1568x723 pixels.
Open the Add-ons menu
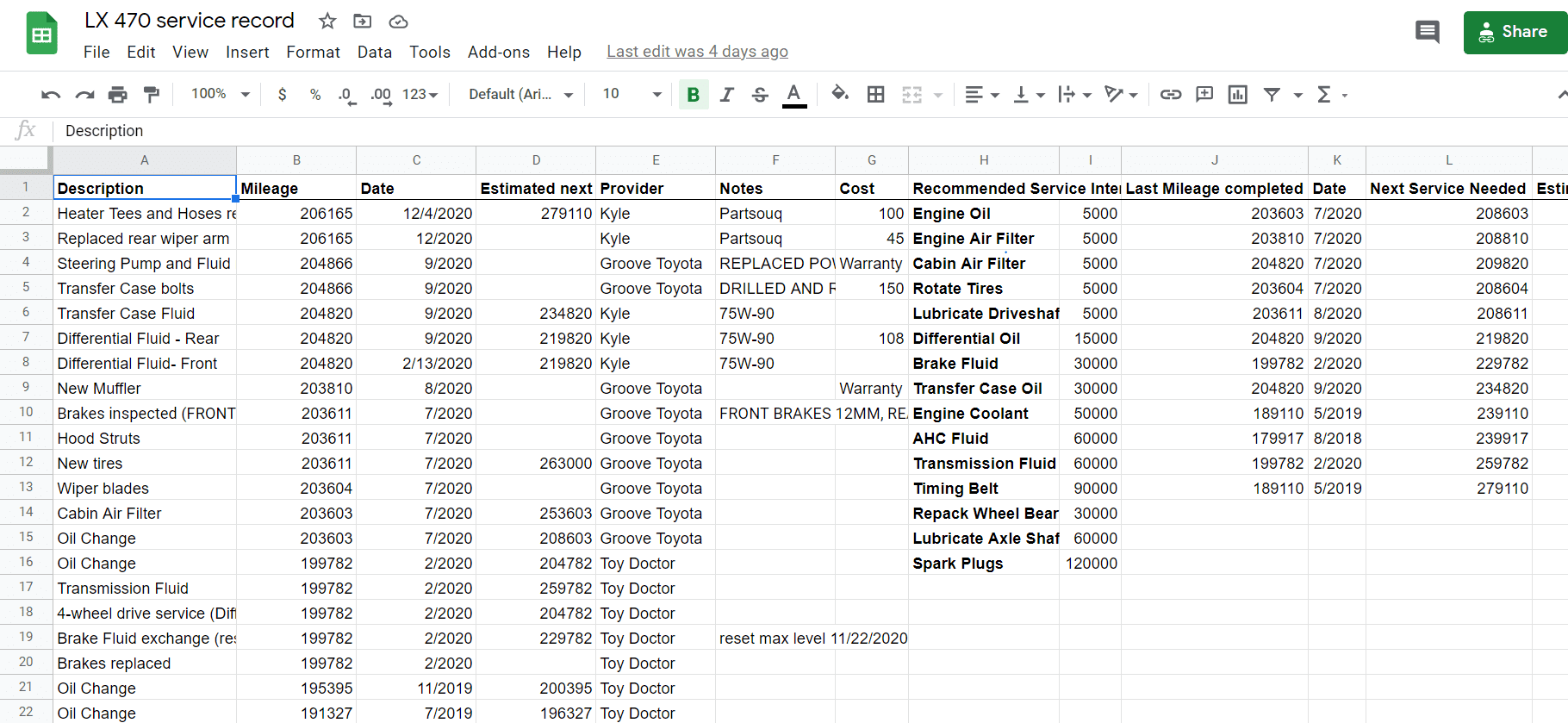[499, 52]
